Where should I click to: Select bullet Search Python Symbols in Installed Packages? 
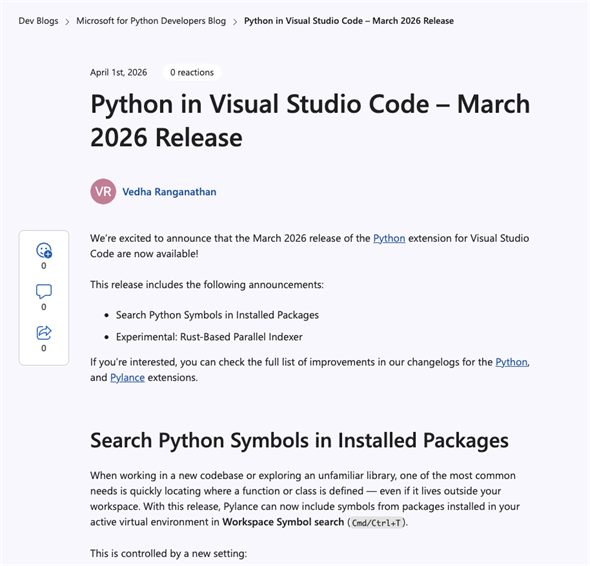tap(217, 315)
